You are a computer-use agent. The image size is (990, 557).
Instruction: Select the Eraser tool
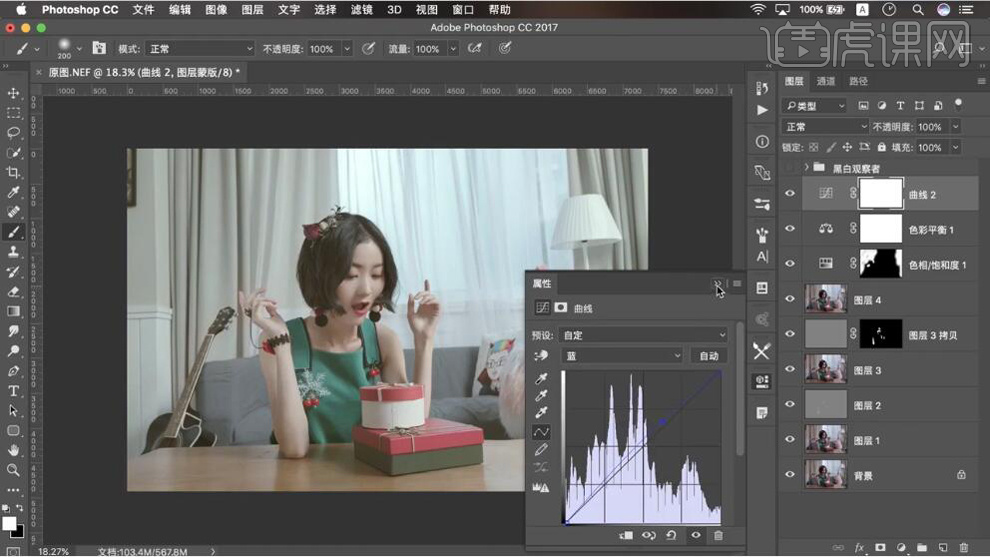[x=13, y=292]
